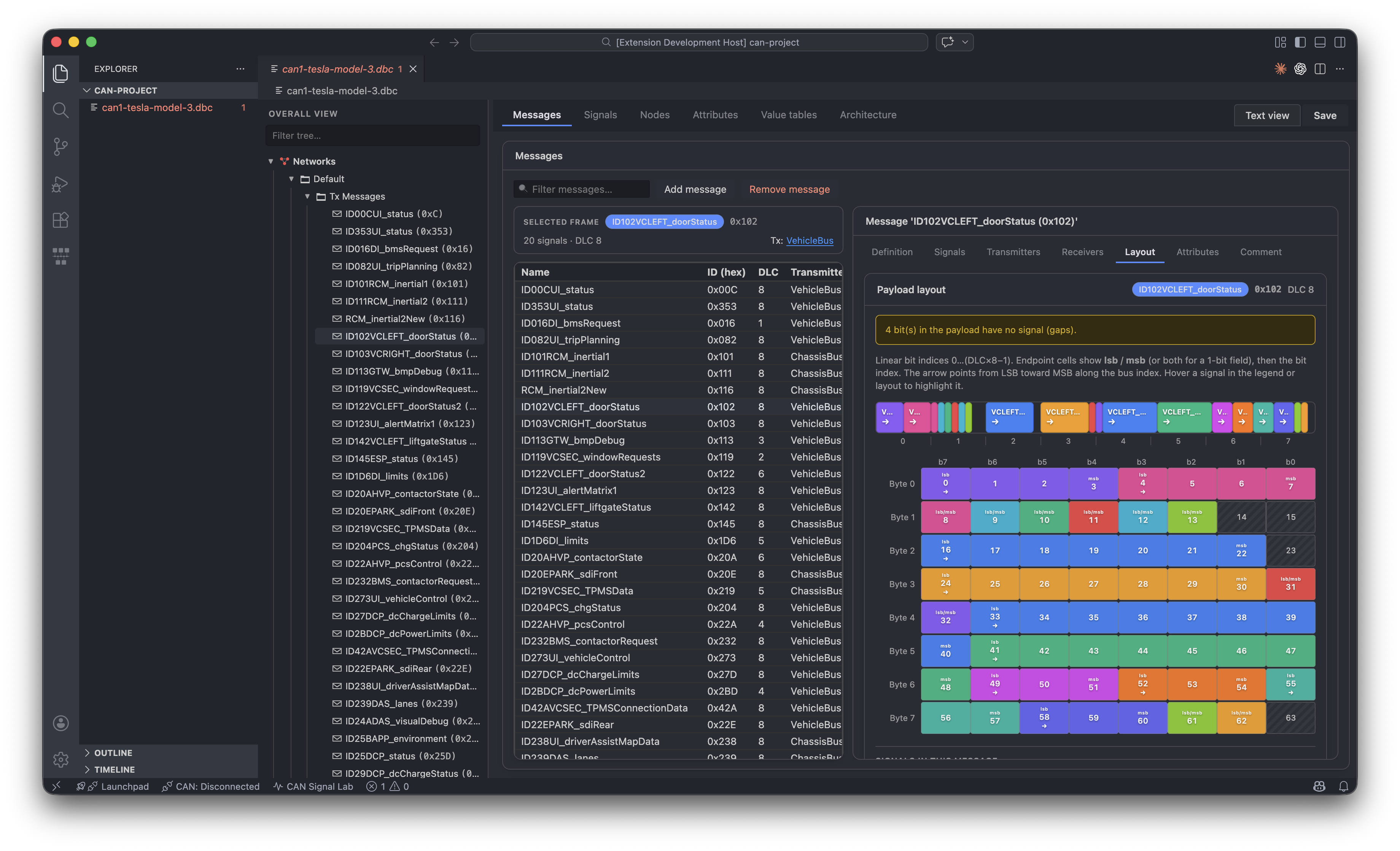Click the split editor right icon
The width and height of the screenshot is (1400, 851).
1320,69
